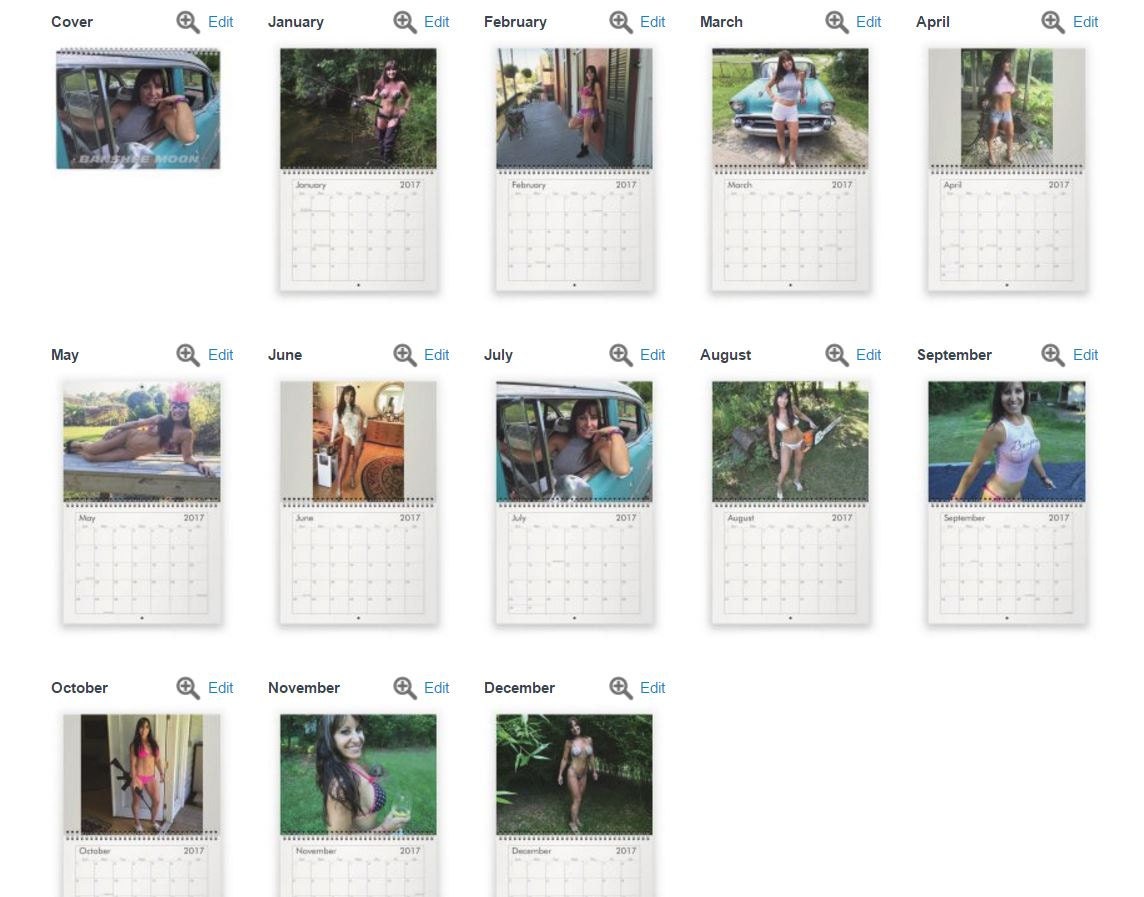Image resolution: width=1144 pixels, height=897 pixels.
Task: Edit the Cover page
Action: [x=220, y=22]
